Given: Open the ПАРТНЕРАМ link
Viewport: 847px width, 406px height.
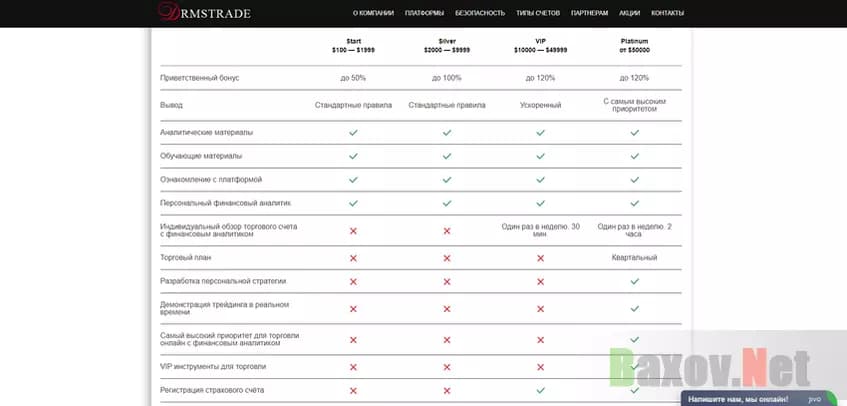Looking at the screenshot, I should pos(589,13).
